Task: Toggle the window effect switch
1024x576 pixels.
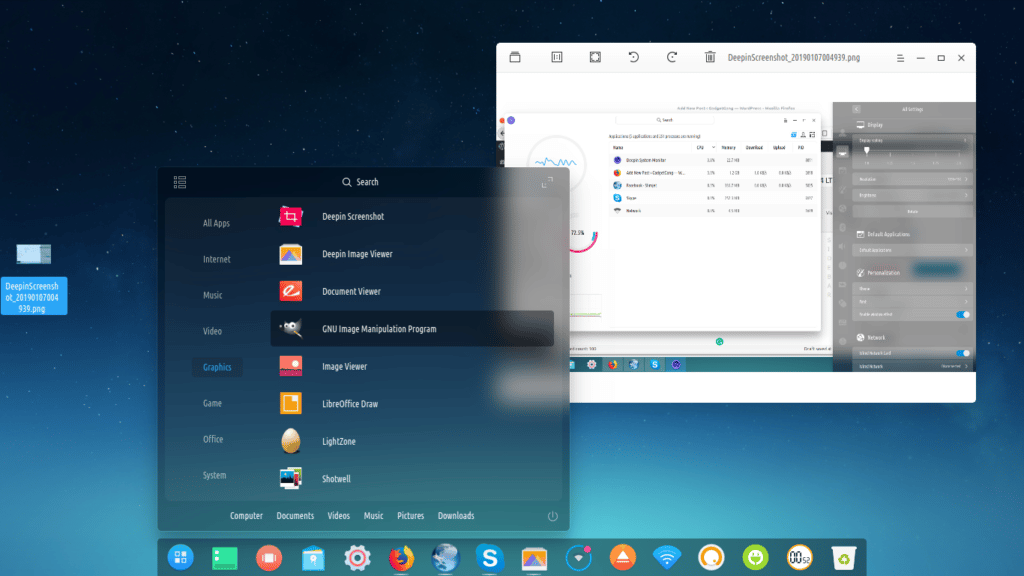Action: (x=962, y=313)
